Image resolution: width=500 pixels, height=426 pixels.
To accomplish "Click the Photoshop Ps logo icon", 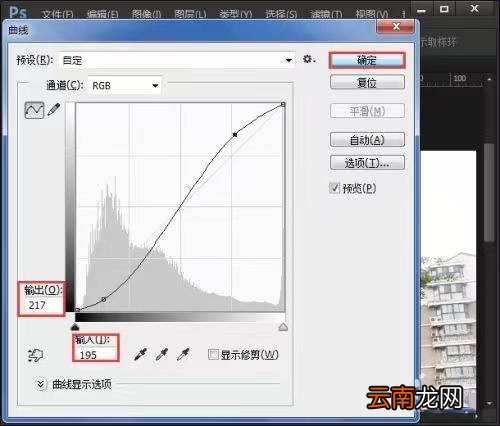I will (x=18, y=12).
